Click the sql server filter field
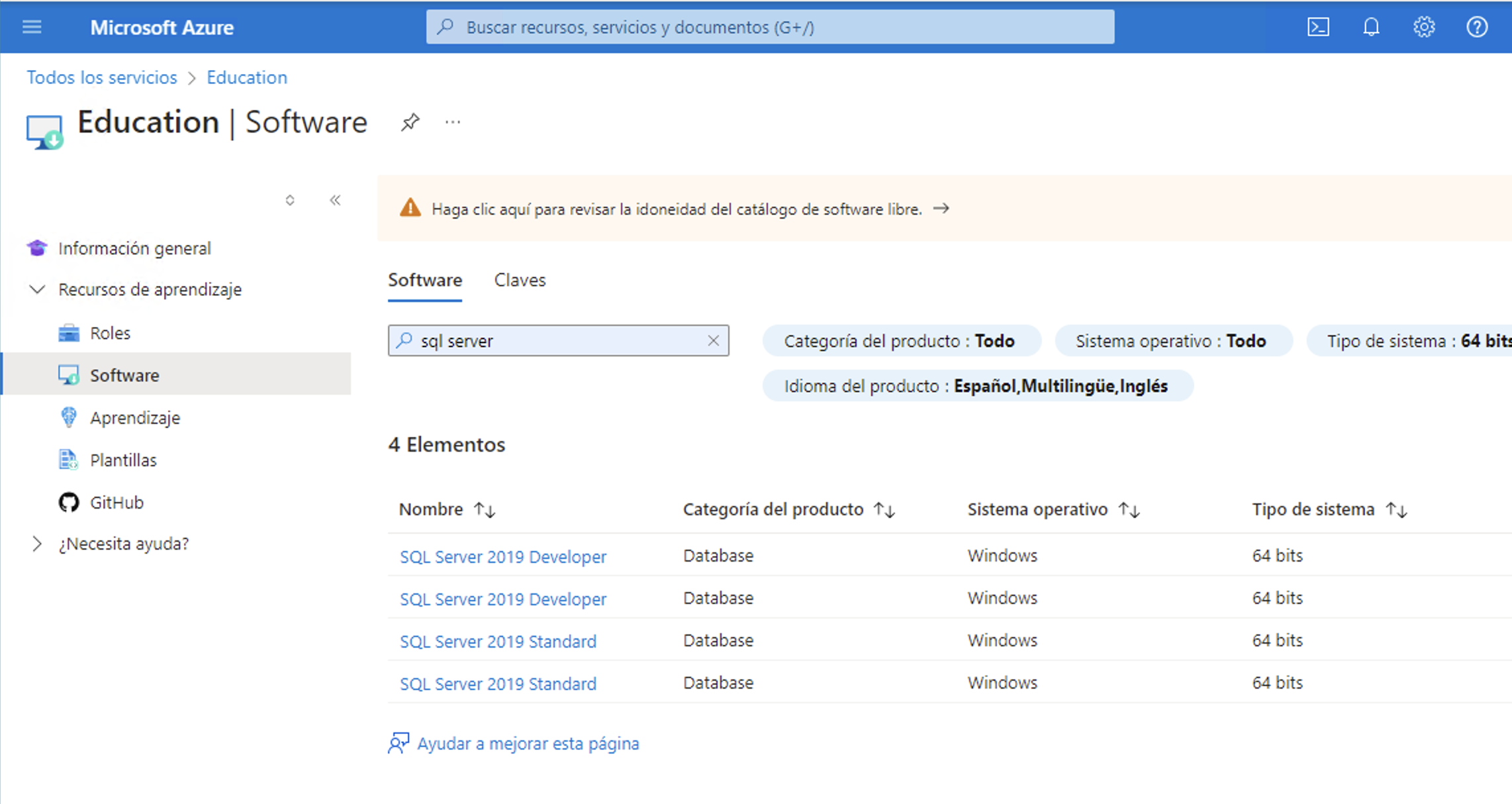The width and height of the screenshot is (1512, 804). pos(559,340)
